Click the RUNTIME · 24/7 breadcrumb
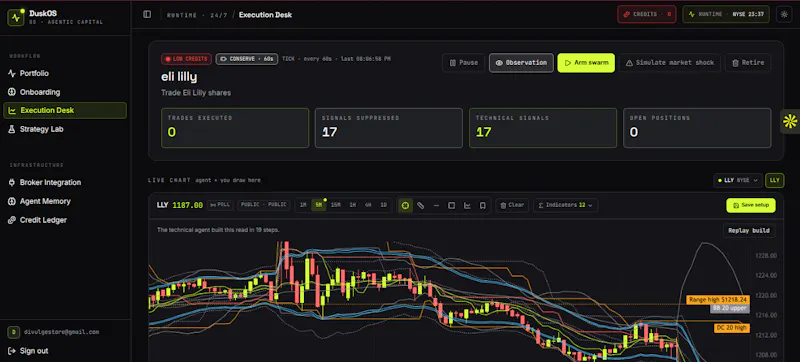 point(197,15)
